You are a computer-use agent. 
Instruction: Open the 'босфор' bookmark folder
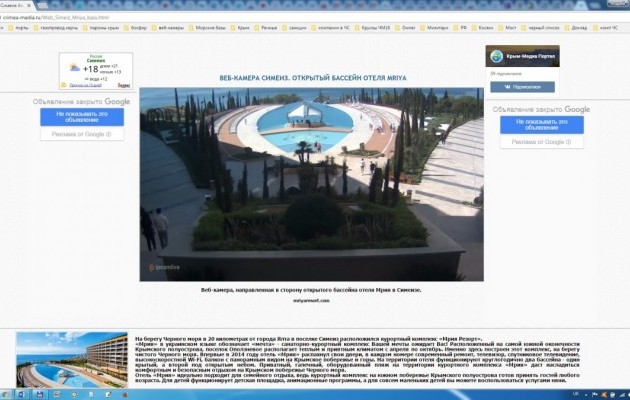(135, 28)
